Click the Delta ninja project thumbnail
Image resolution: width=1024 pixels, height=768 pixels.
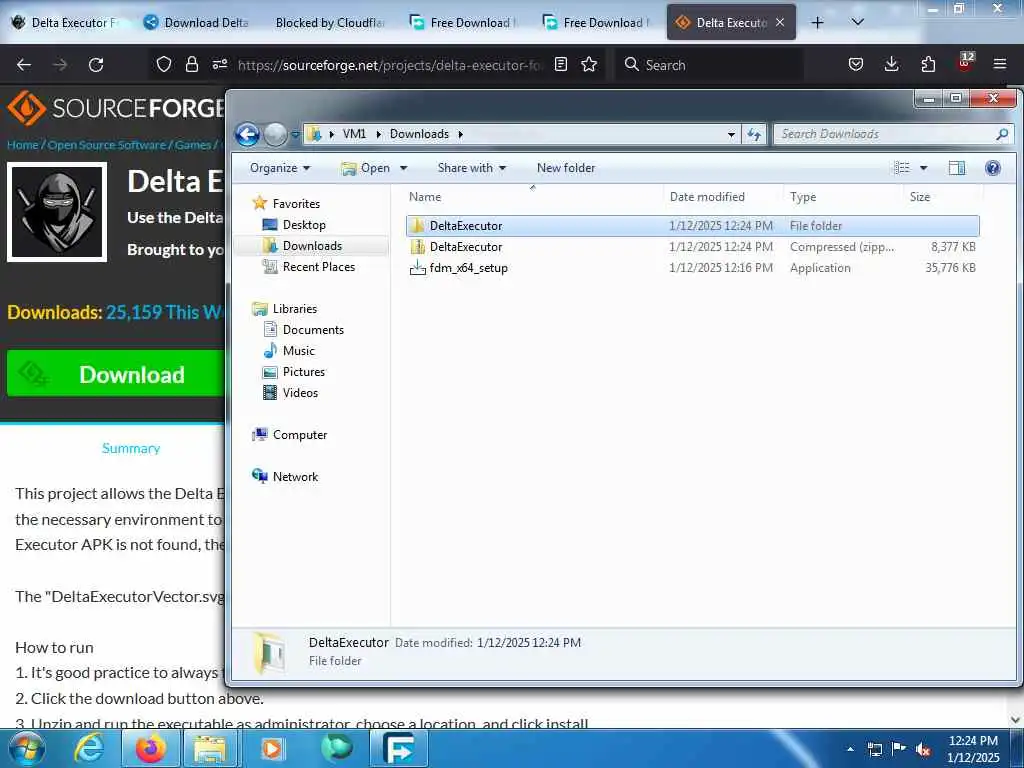(x=57, y=212)
